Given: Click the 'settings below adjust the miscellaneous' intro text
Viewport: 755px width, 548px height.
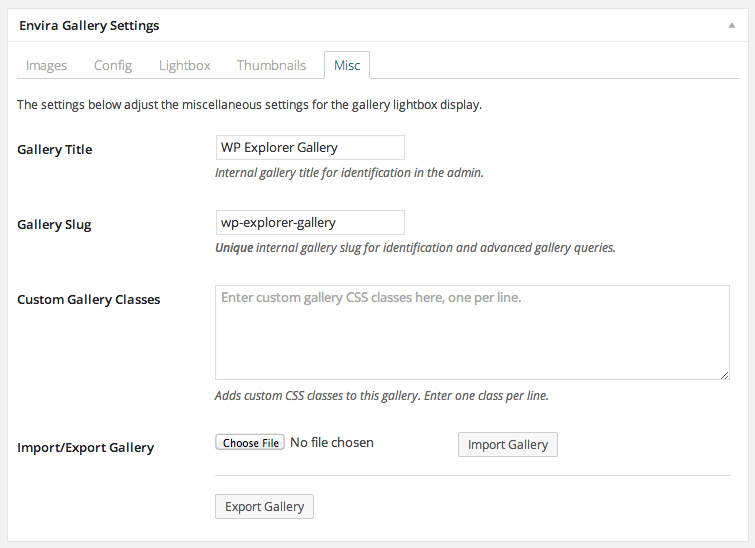Looking at the screenshot, I should [249, 105].
